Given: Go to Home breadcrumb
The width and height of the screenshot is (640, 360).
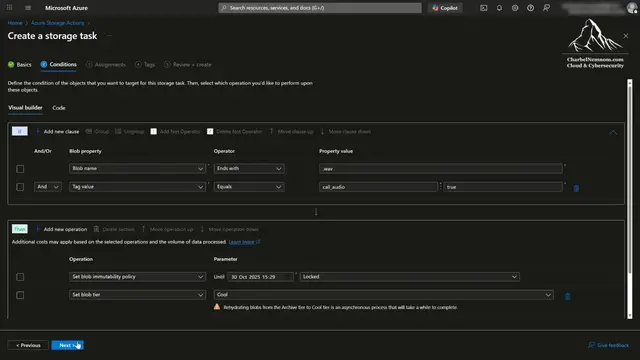Looking at the screenshot, I should click(15, 23).
